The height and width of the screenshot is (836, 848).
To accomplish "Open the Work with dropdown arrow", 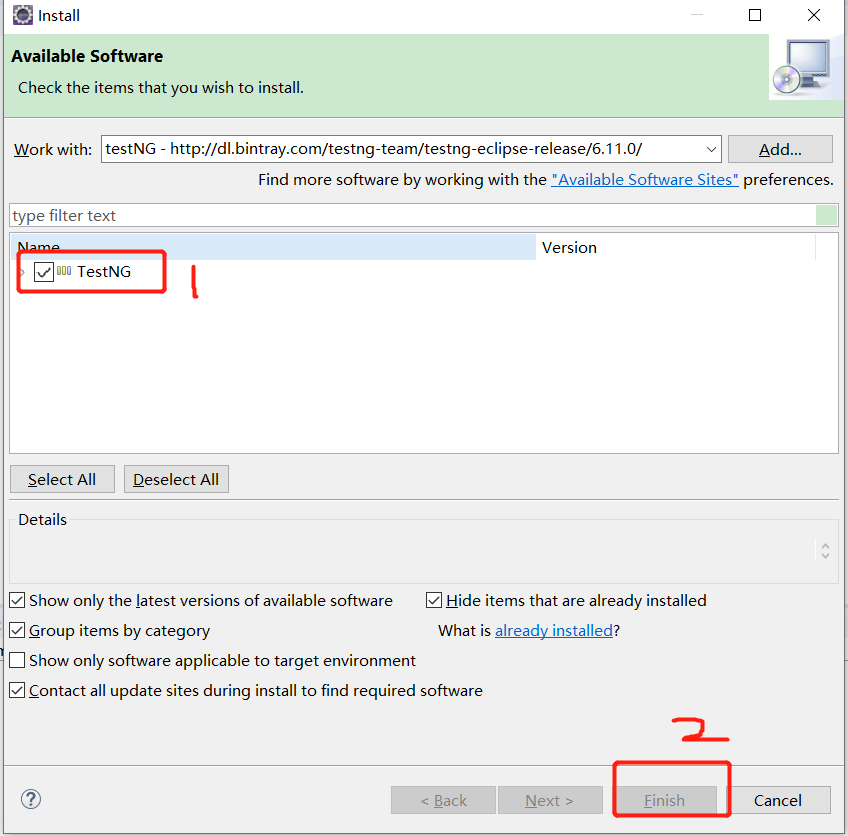I will (x=711, y=149).
